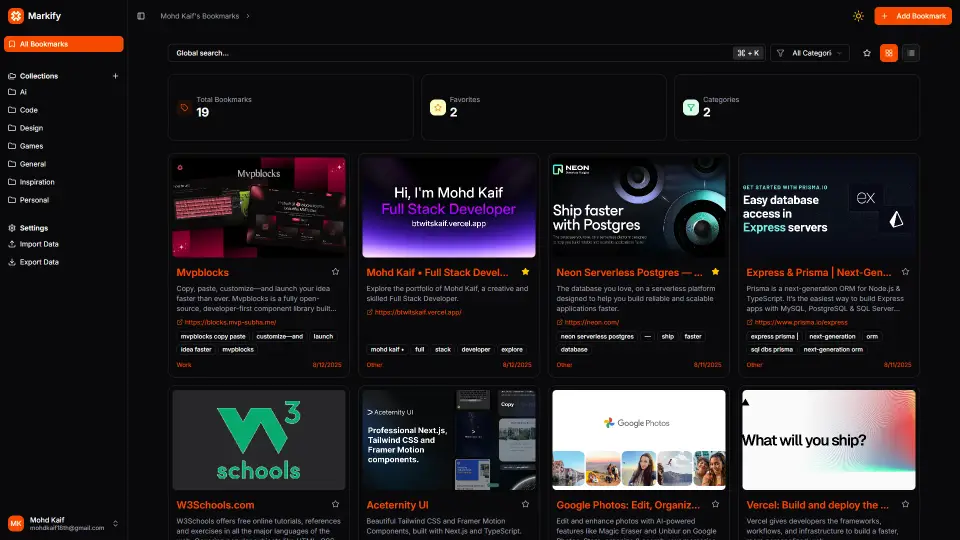
Task: Switch to grid view layout
Action: 888,53
